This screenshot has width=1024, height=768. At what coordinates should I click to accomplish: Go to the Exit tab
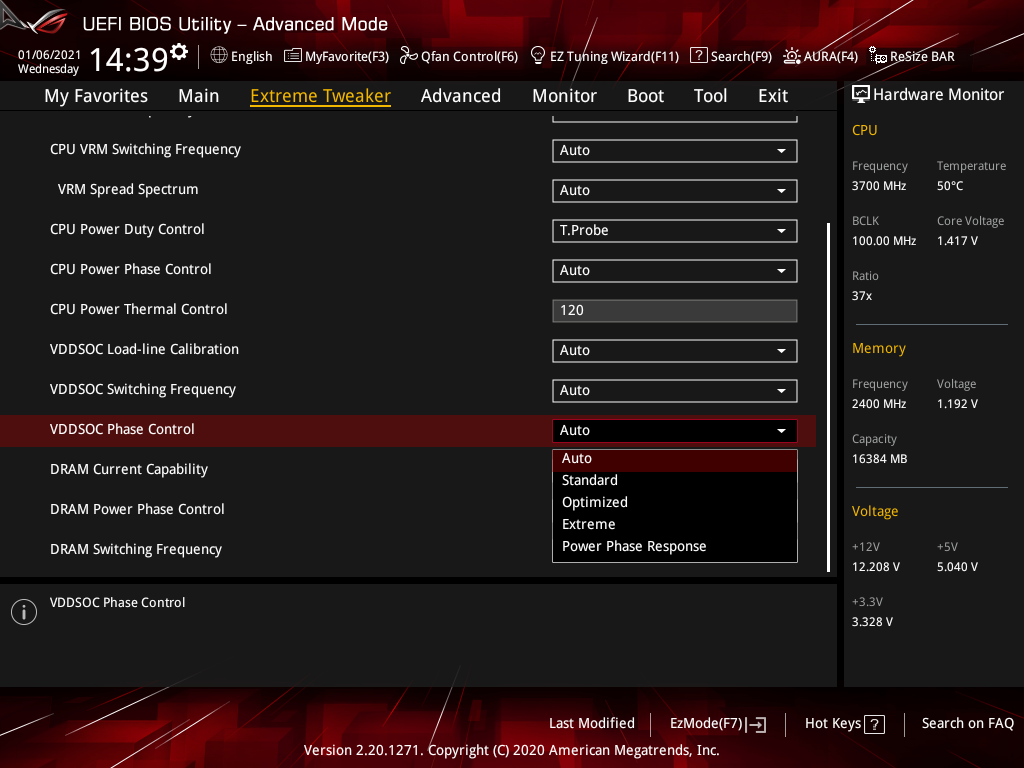(x=773, y=96)
